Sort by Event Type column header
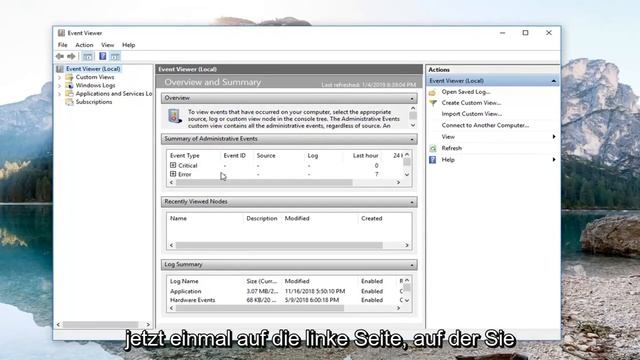 pos(184,156)
